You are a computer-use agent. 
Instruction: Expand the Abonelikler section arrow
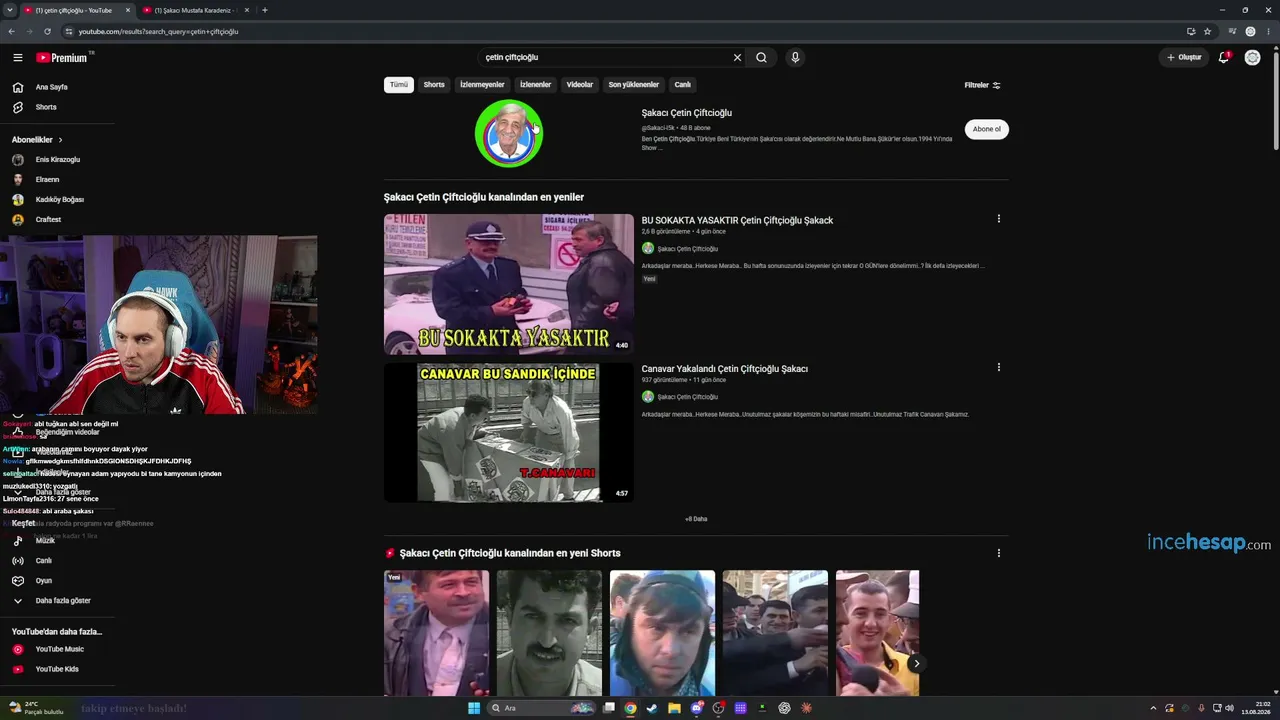coord(60,140)
